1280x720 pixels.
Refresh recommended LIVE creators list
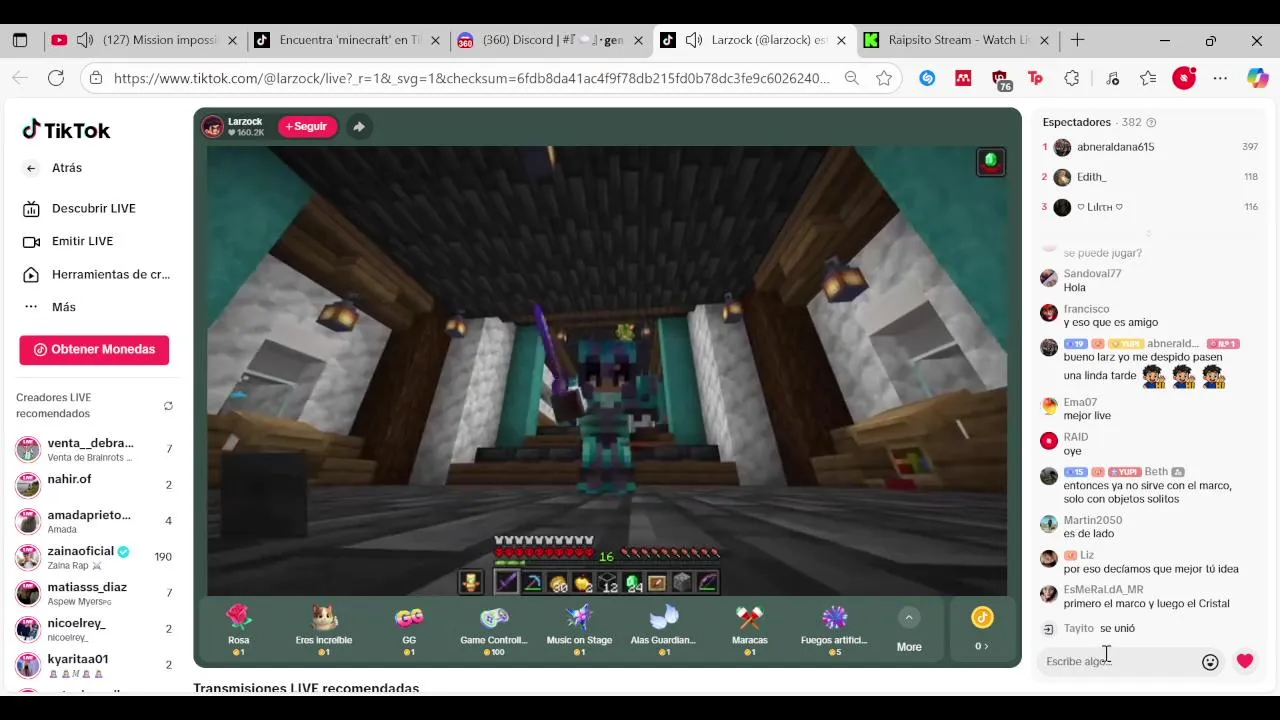pos(168,406)
